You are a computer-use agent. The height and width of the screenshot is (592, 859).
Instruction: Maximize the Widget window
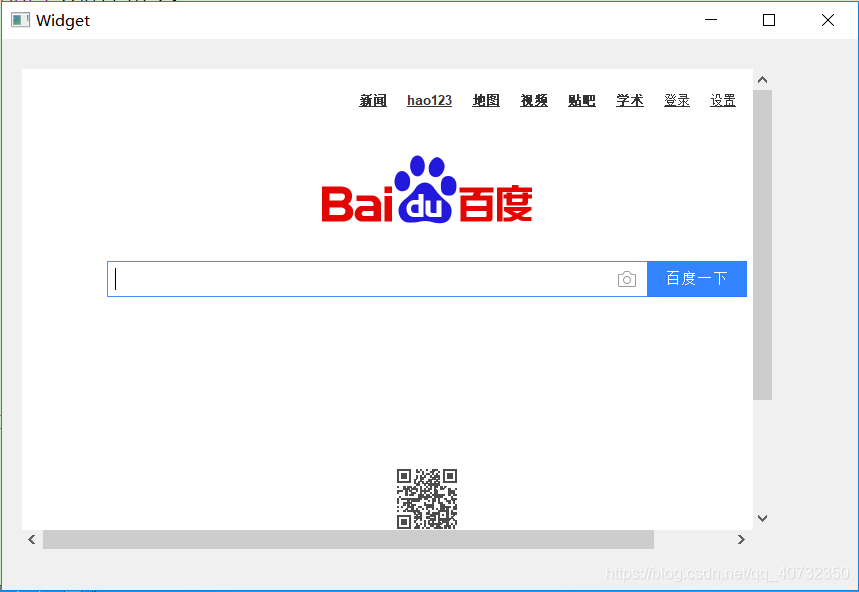pyautogui.click(x=769, y=20)
